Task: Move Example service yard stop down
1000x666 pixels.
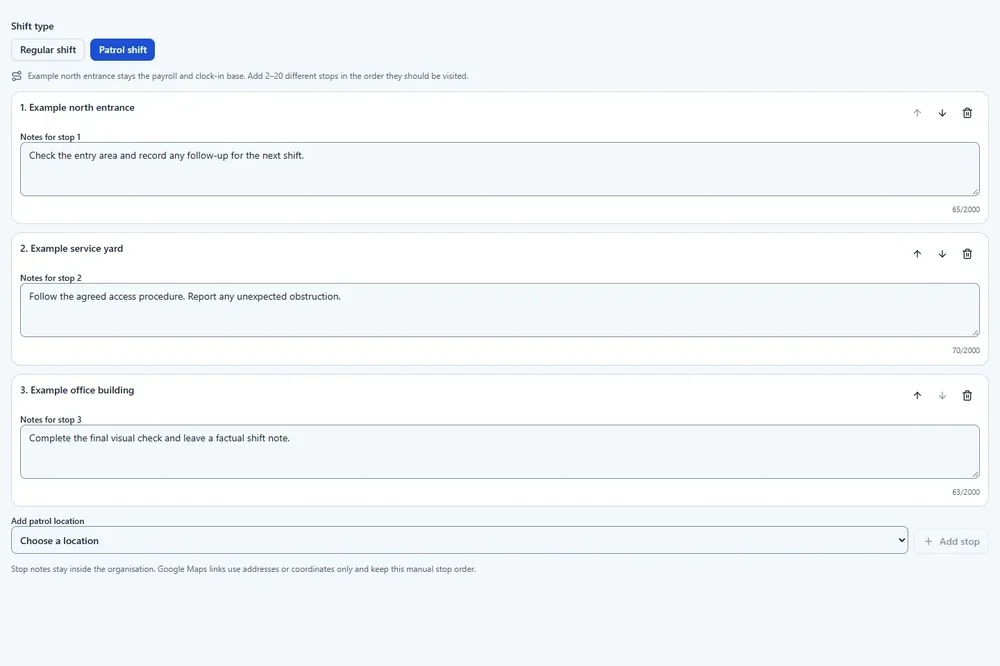Action: 942,254
